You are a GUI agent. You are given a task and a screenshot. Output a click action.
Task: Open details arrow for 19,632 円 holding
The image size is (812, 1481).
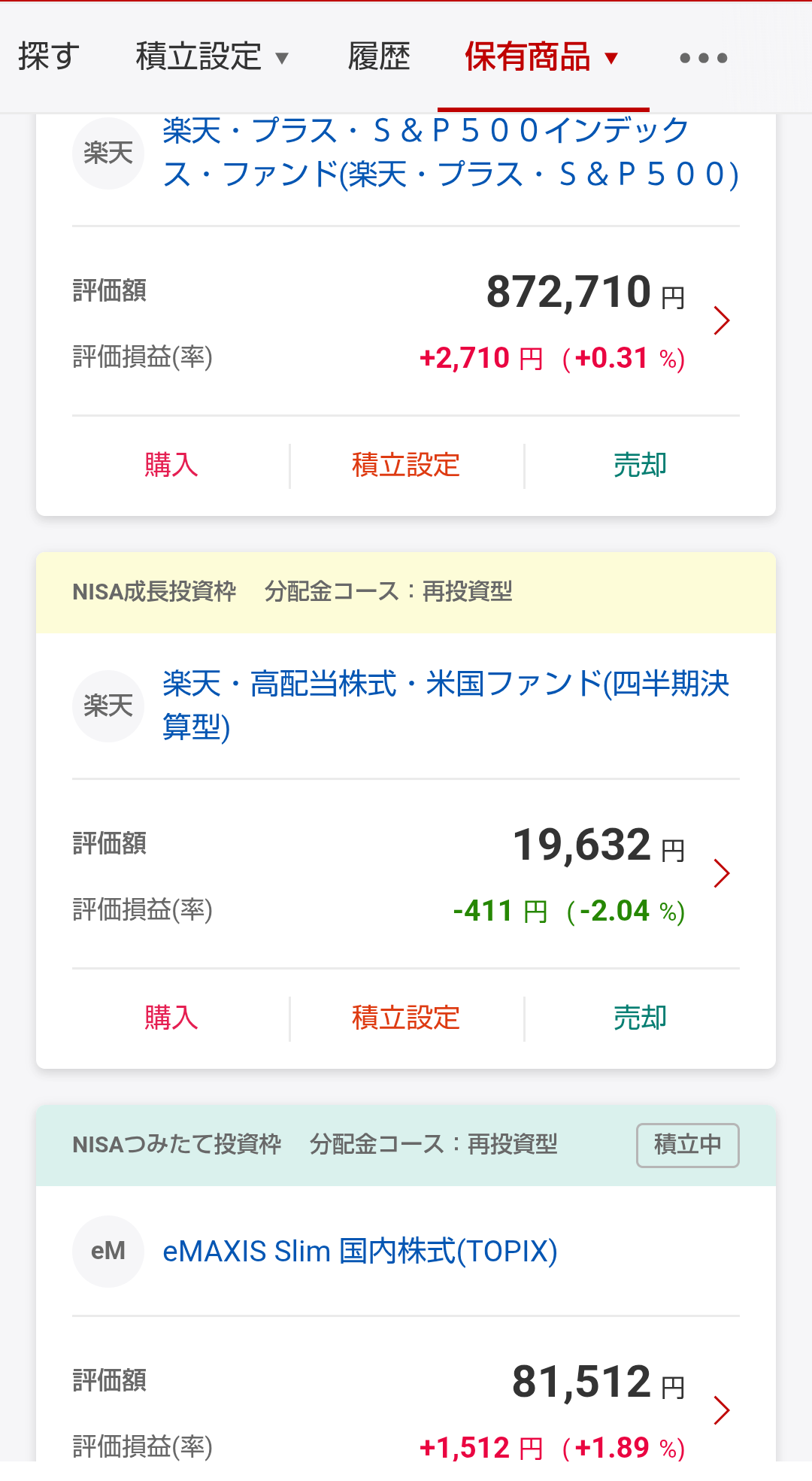(x=721, y=873)
